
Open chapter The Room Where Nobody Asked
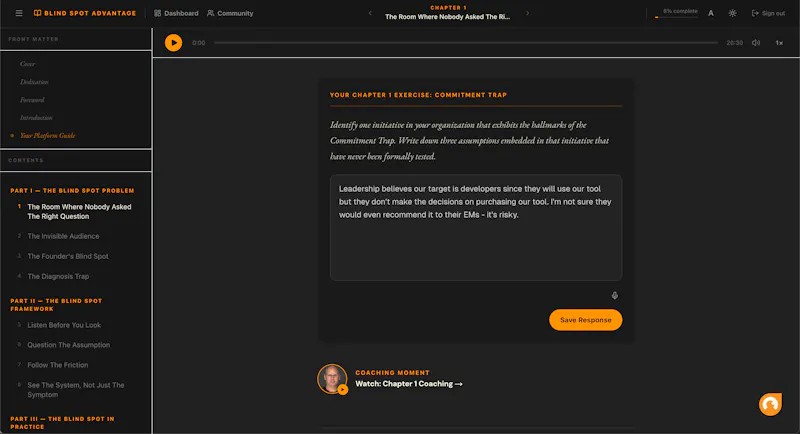click(79, 212)
